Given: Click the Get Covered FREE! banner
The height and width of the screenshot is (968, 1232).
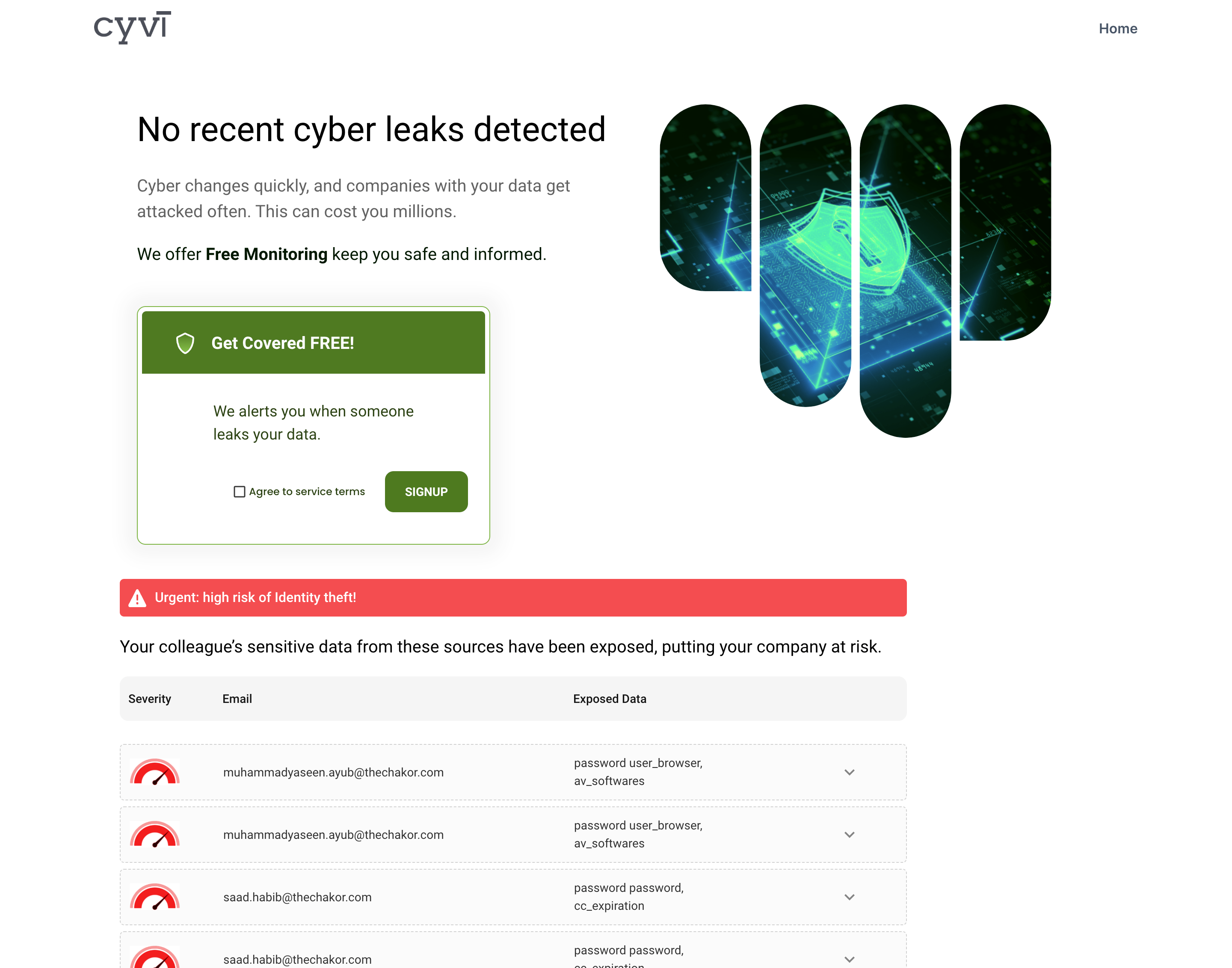Looking at the screenshot, I should pyautogui.click(x=313, y=342).
